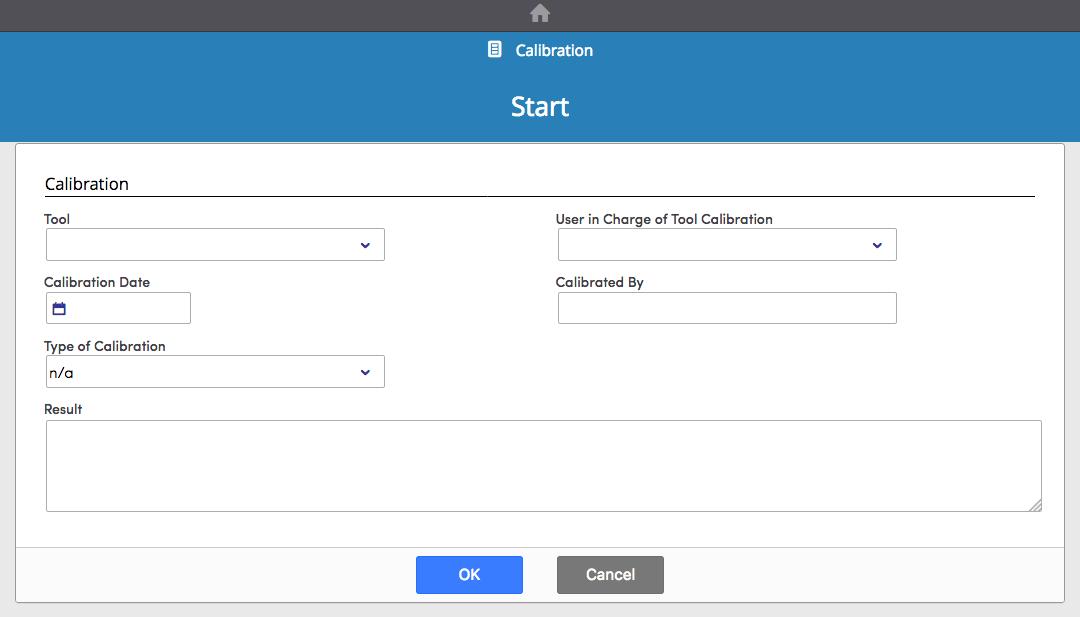Click the Calibrated By label
Screen dimensions: 1080x617
[x=599, y=282]
